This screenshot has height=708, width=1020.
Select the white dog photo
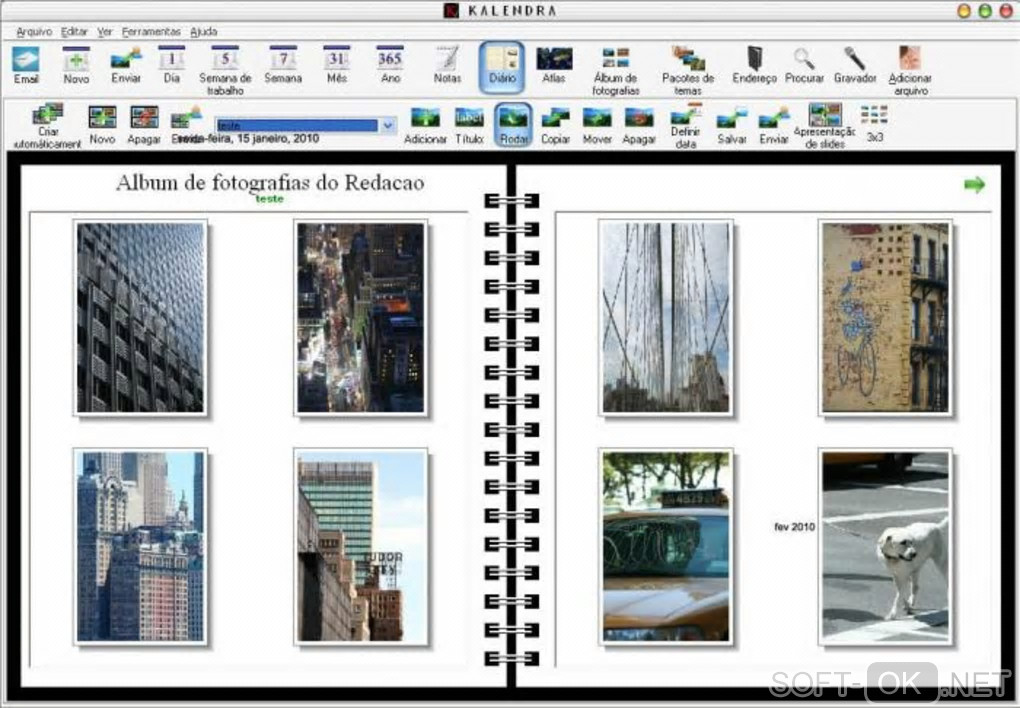coord(885,547)
